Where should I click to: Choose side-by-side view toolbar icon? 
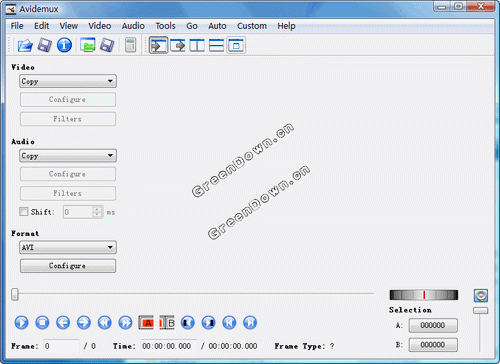[x=197, y=45]
